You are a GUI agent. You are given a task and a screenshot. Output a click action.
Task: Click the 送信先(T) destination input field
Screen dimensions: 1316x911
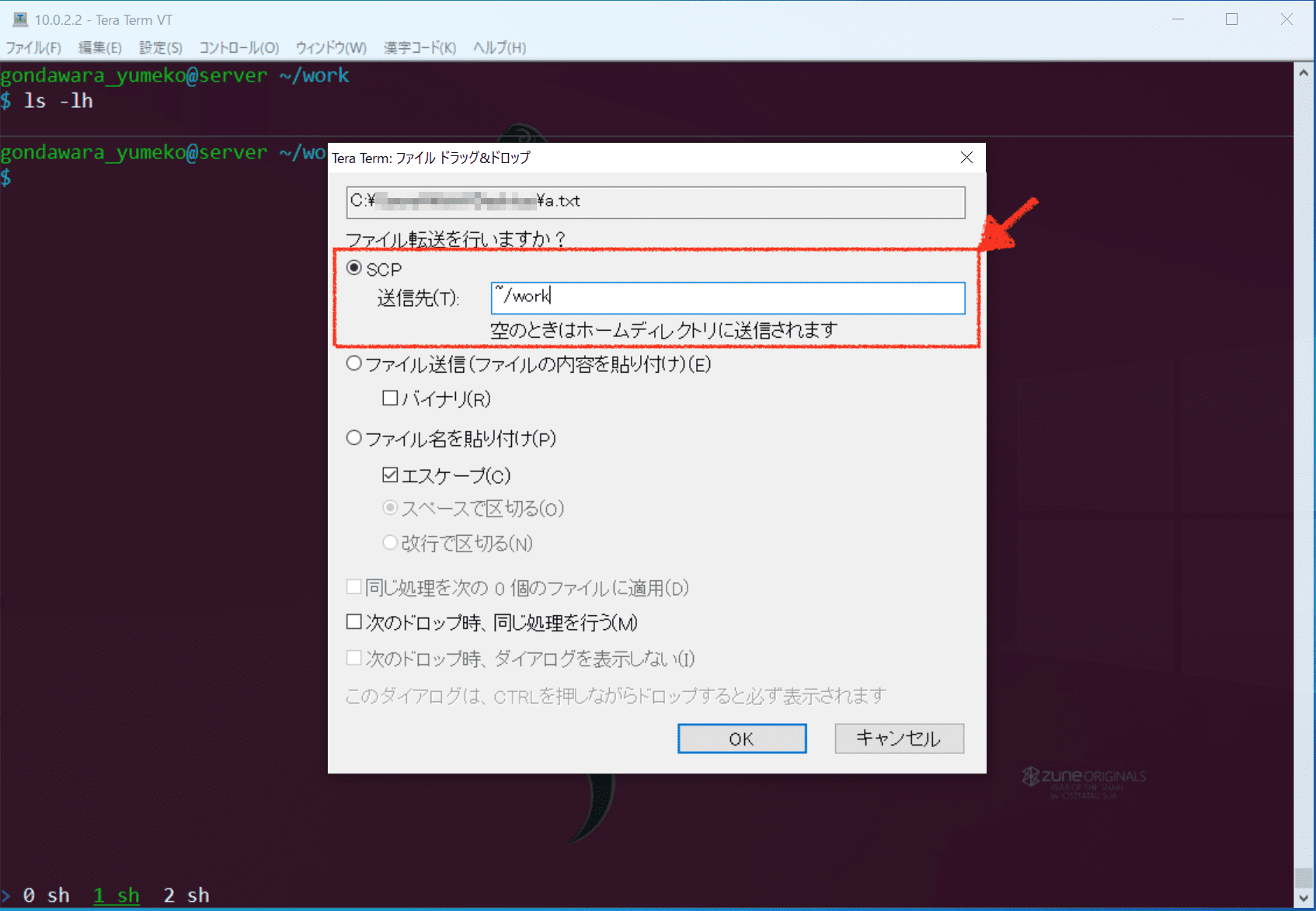(728, 297)
